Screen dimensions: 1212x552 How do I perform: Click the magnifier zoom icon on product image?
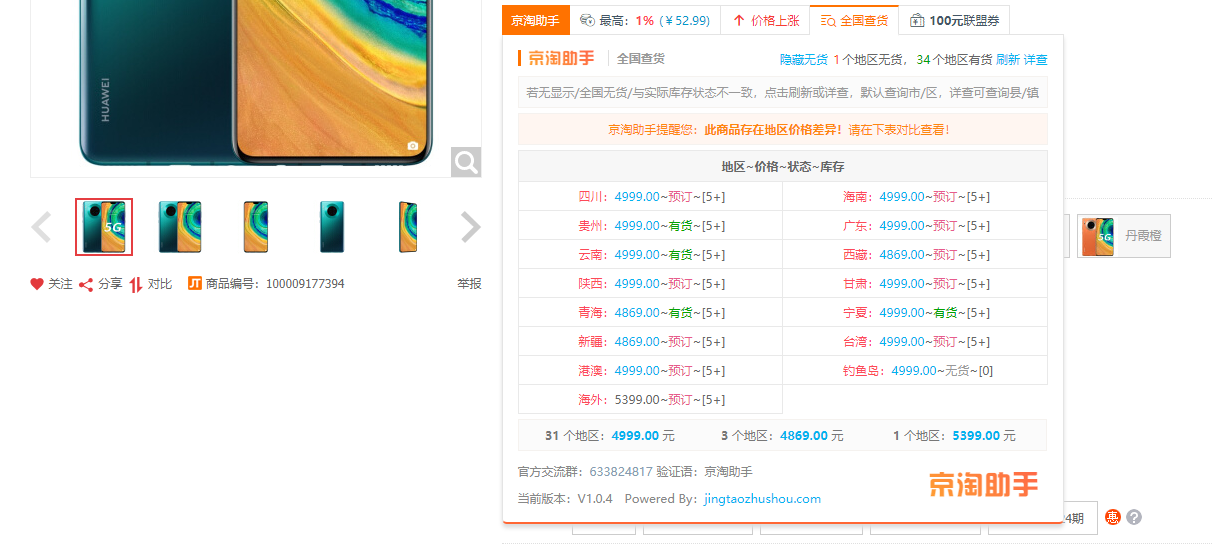[x=466, y=161]
